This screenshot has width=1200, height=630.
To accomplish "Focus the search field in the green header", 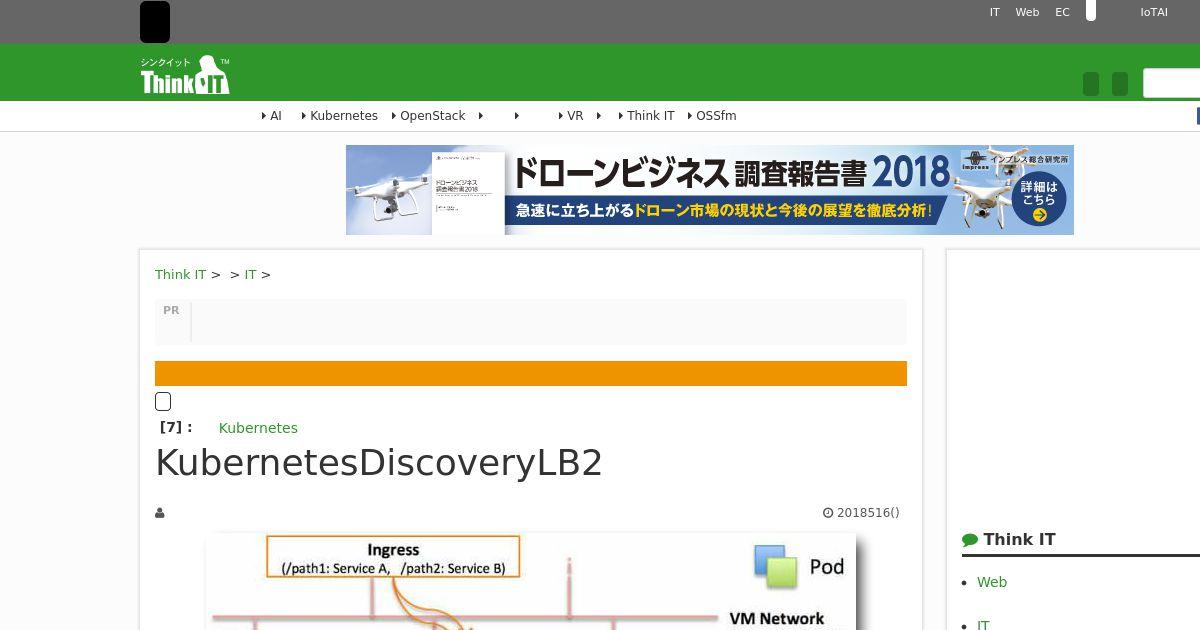I will point(1171,83).
